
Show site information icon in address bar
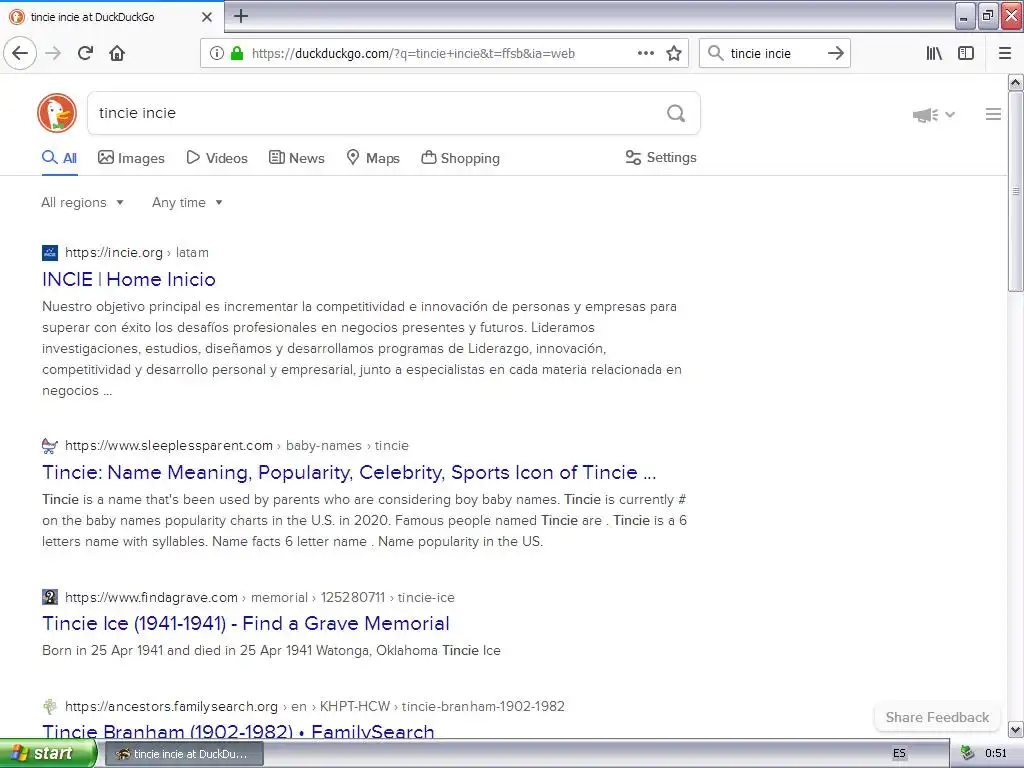click(x=216, y=53)
